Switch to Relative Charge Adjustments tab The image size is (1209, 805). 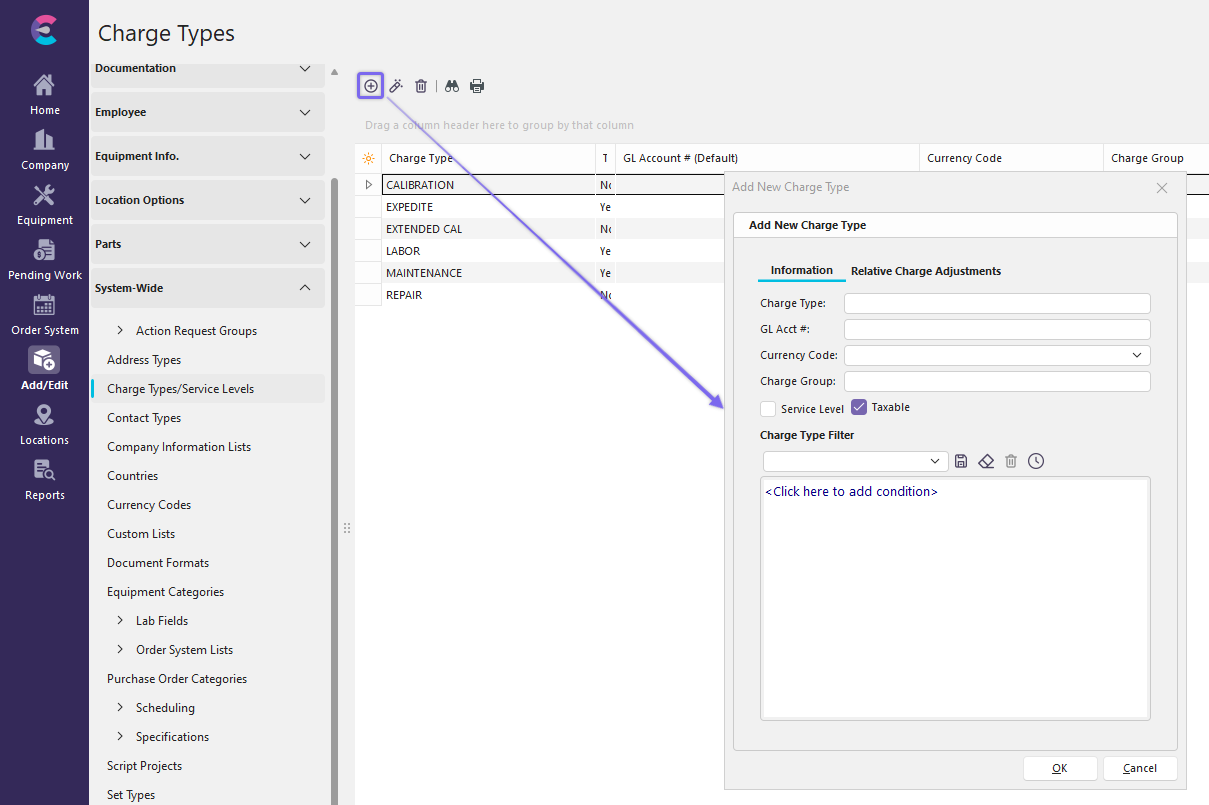tap(925, 271)
